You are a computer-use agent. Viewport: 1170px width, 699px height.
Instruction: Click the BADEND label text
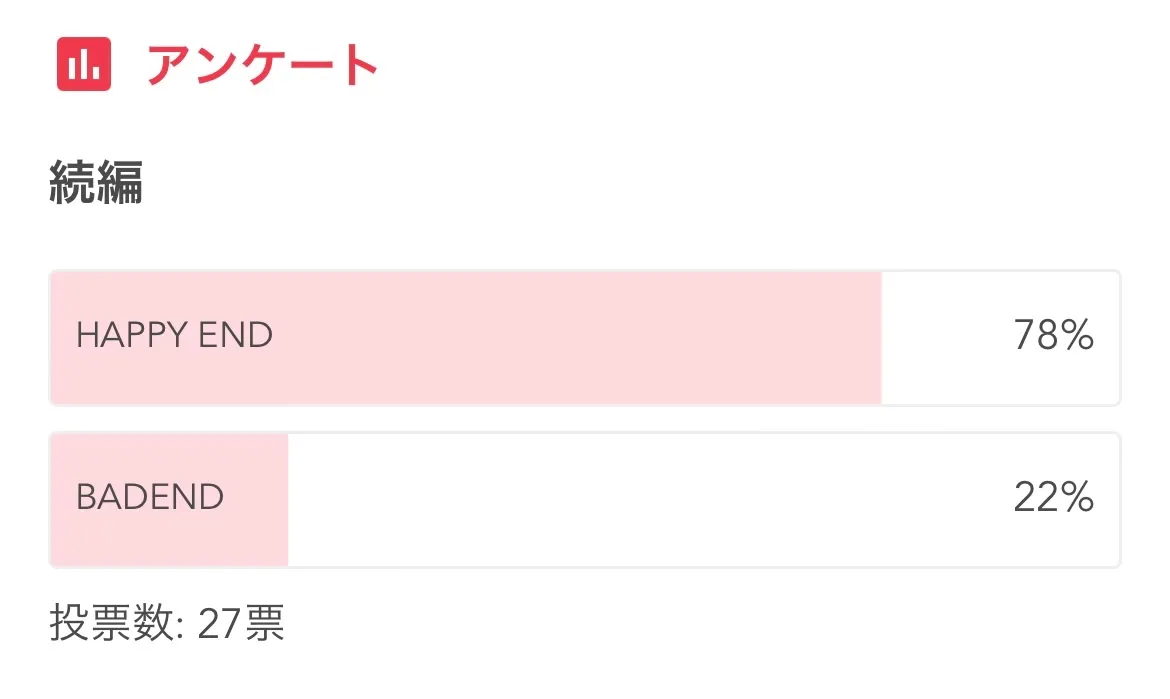pos(150,497)
